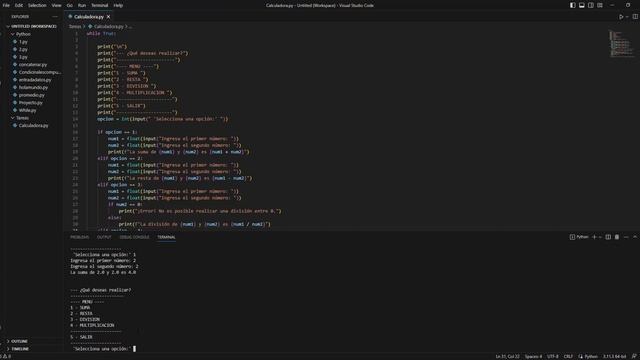640x360 pixels.
Task: Open the Terminal menu
Action: [x=100, y=5]
